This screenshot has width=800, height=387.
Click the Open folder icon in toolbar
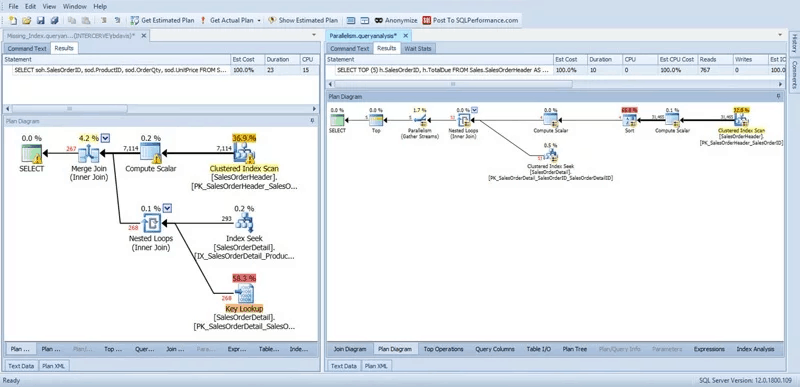(27, 20)
